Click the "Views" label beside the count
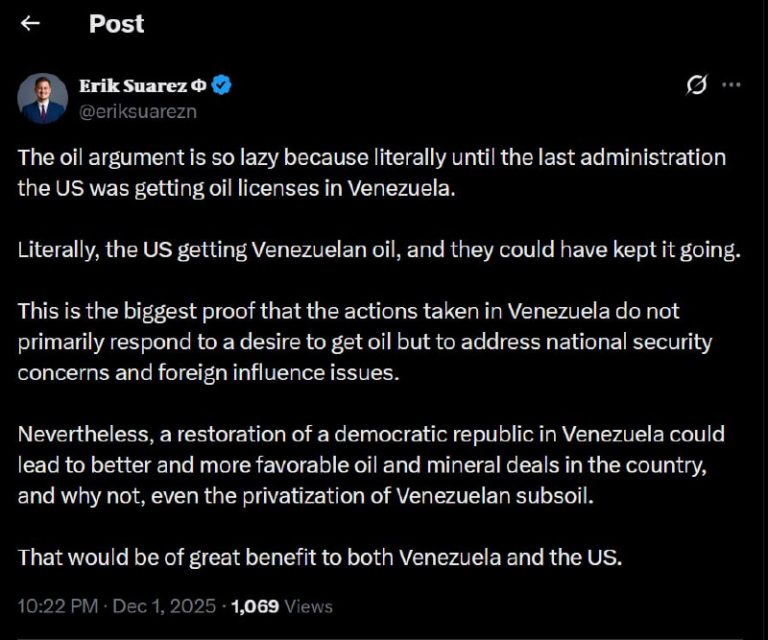768x640 pixels. point(309,606)
